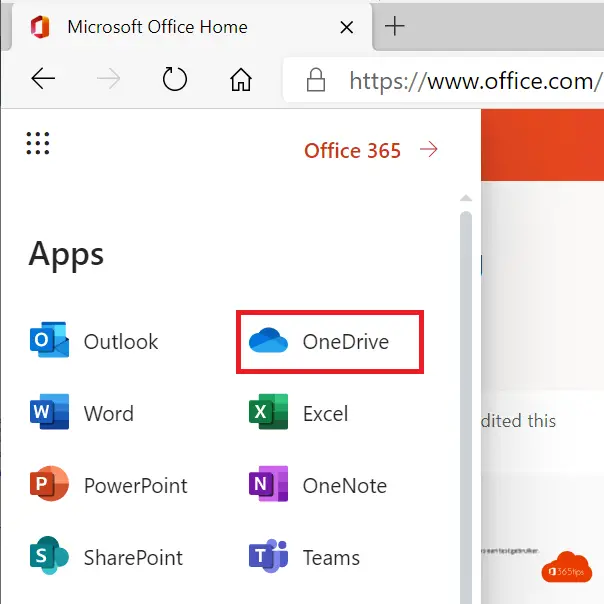The height and width of the screenshot is (604, 604).
Task: Open the Word app icon
Action: (49, 411)
